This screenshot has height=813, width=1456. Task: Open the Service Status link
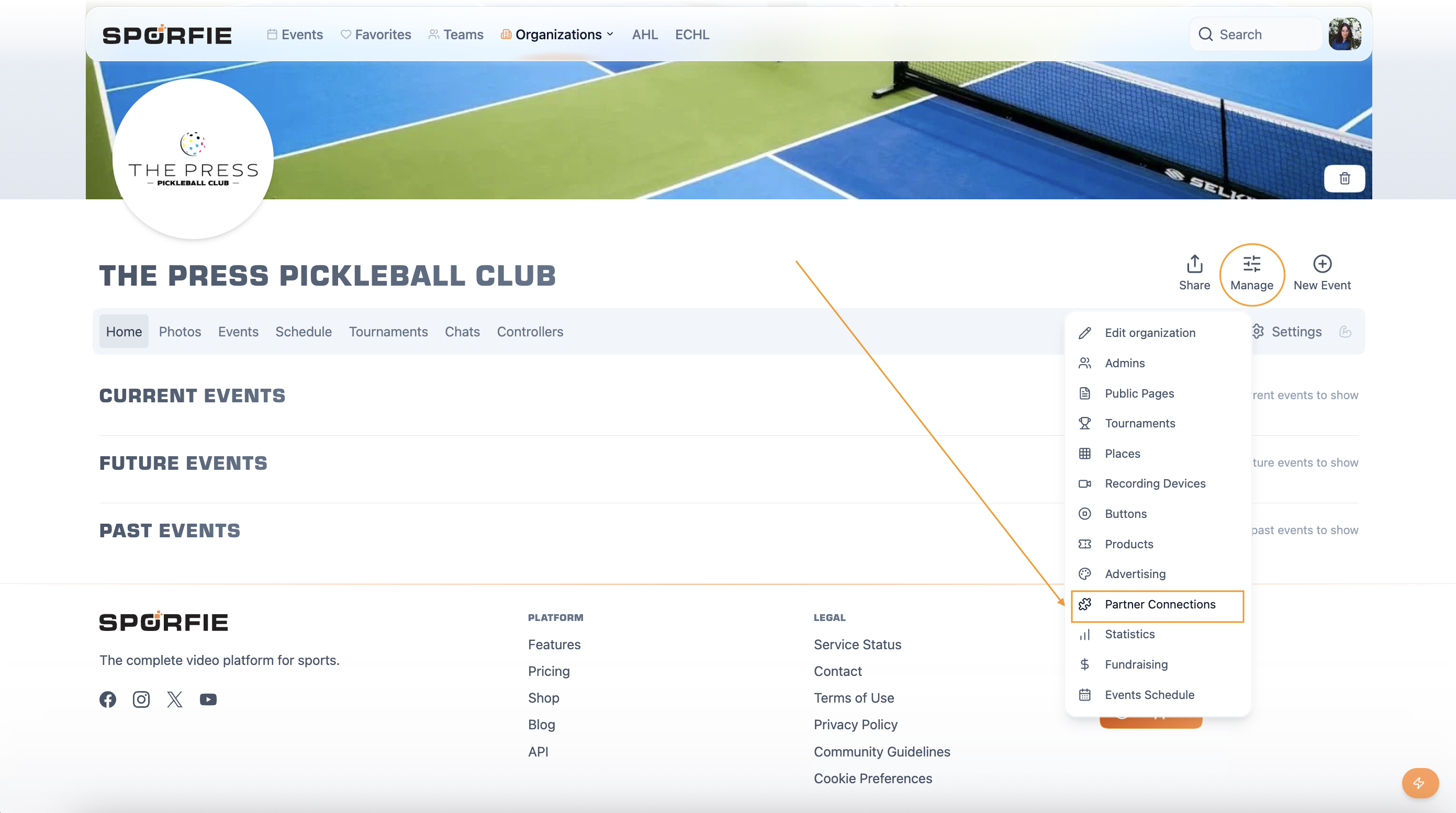pyautogui.click(x=857, y=645)
